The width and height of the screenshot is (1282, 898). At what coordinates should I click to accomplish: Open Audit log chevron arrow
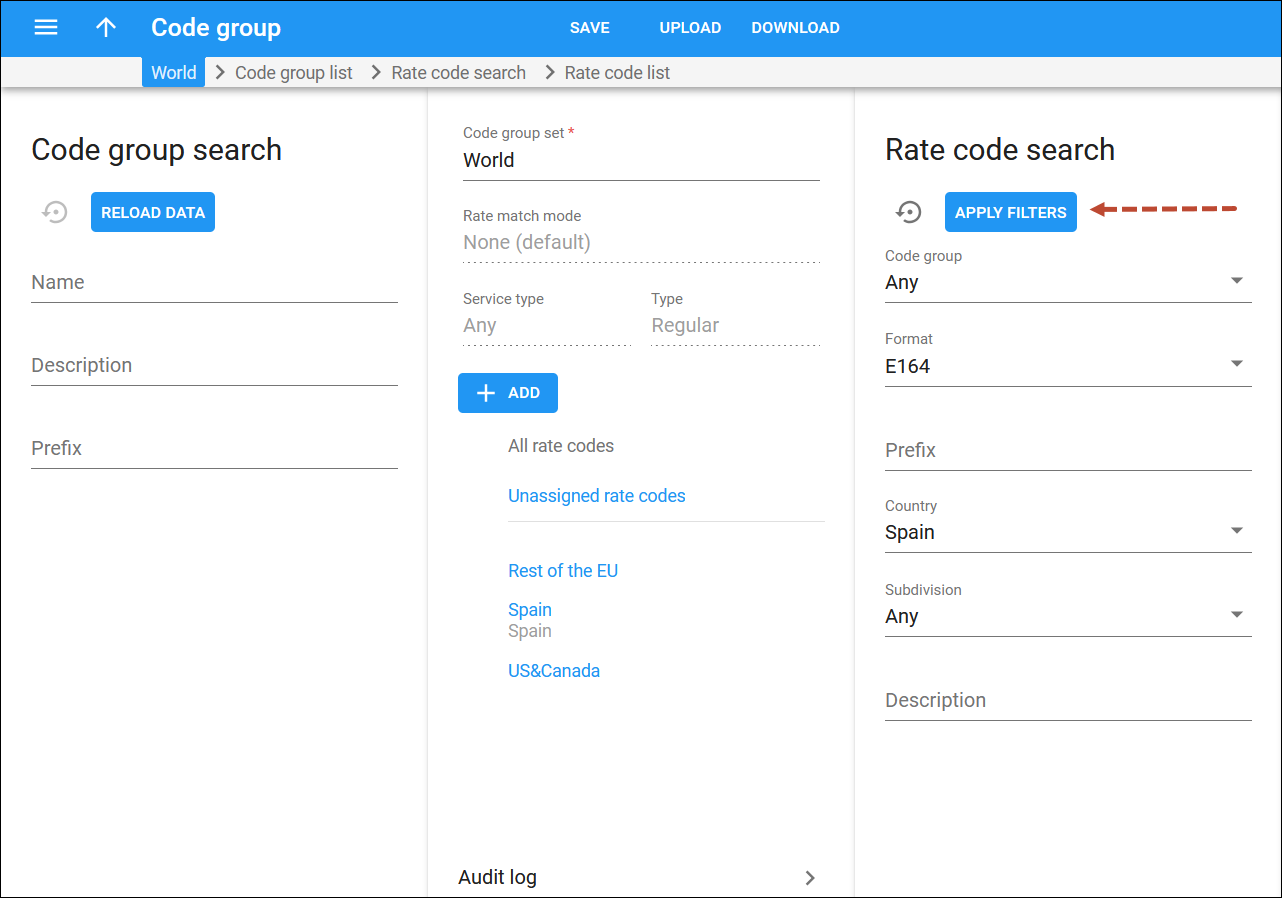[x=810, y=878]
